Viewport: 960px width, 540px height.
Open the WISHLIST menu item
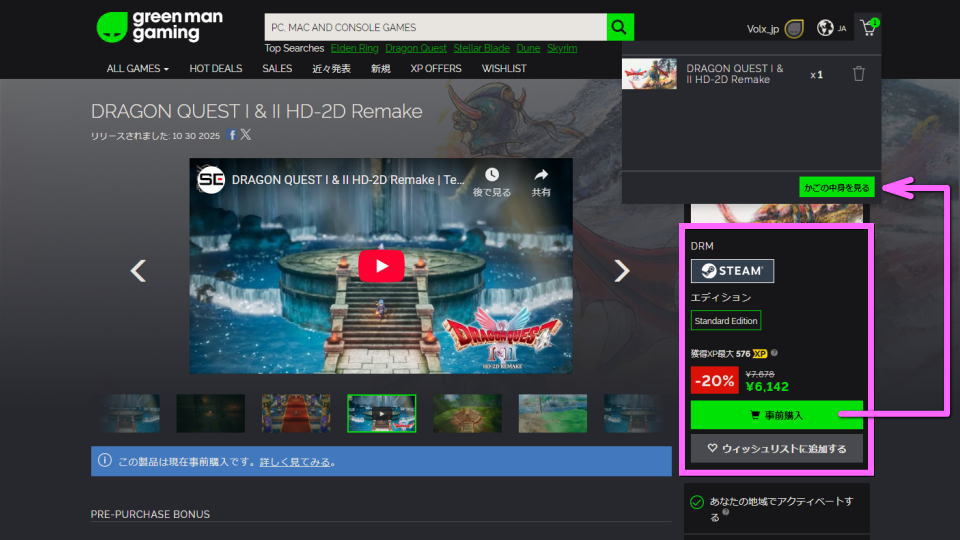coord(503,69)
